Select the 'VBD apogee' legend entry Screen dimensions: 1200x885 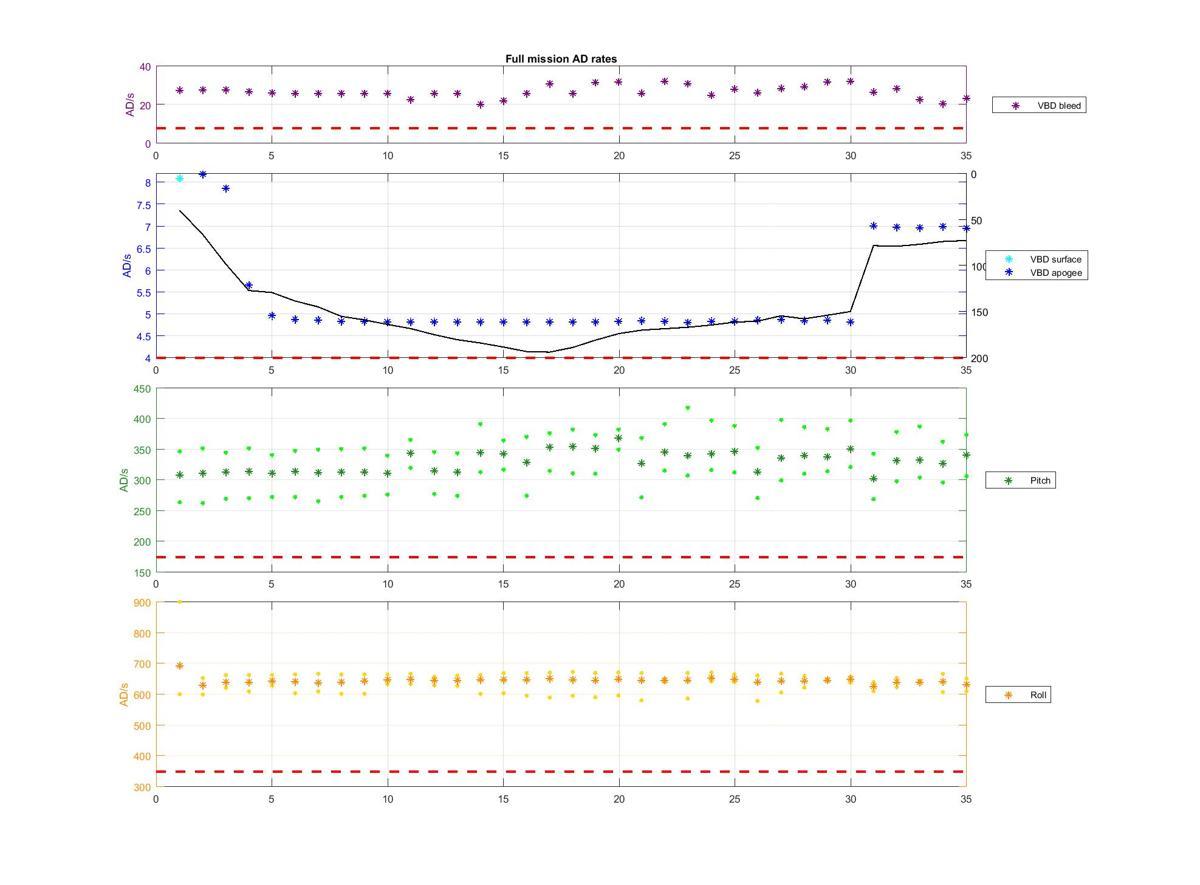tap(1036, 272)
